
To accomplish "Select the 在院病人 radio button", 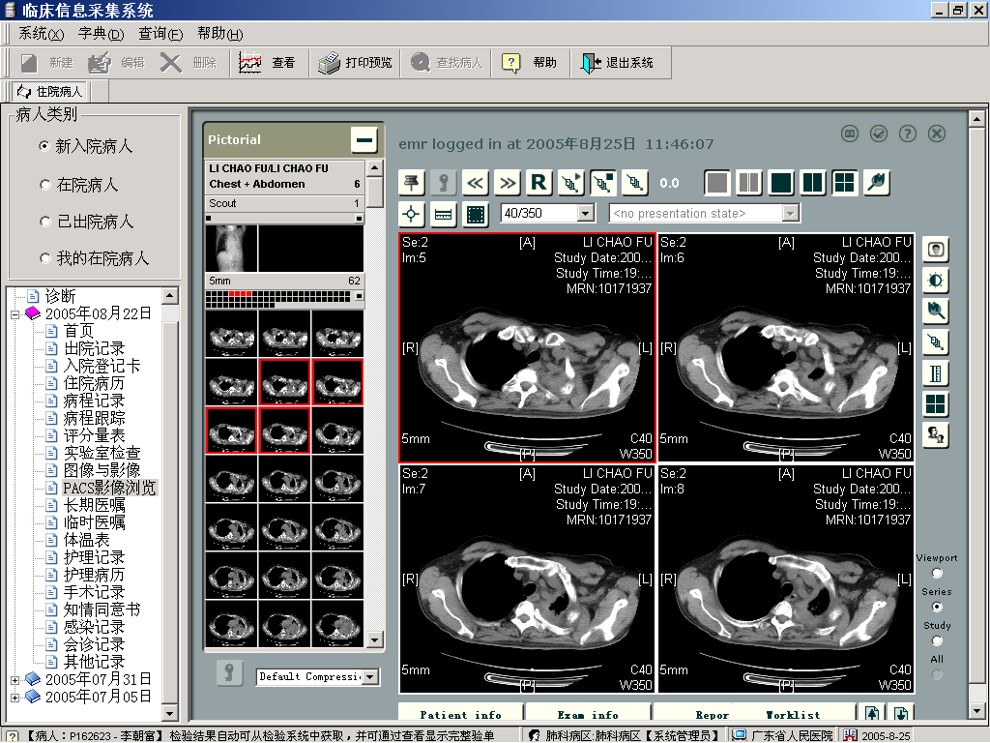I will pyautogui.click(x=44, y=185).
